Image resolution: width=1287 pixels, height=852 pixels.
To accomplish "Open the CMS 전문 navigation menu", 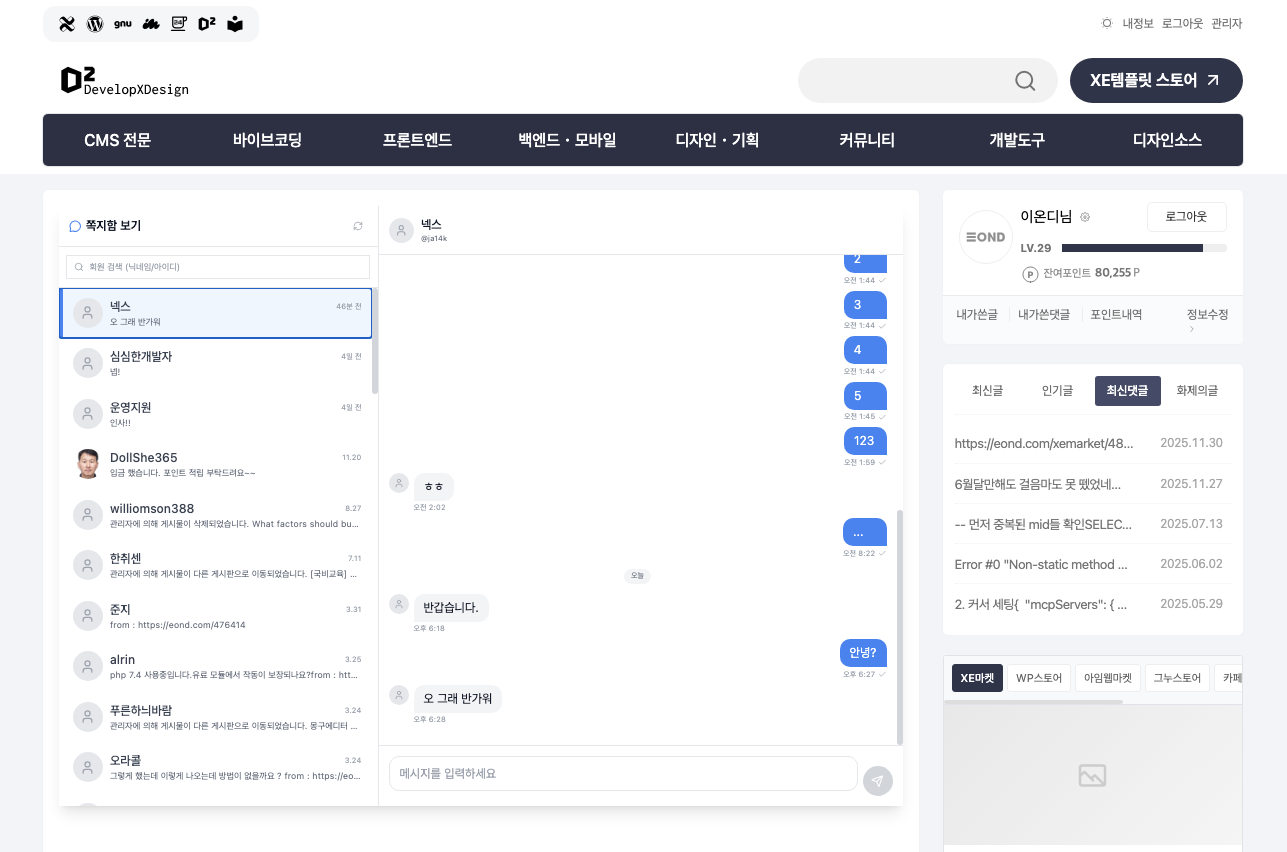I will pyautogui.click(x=117, y=140).
